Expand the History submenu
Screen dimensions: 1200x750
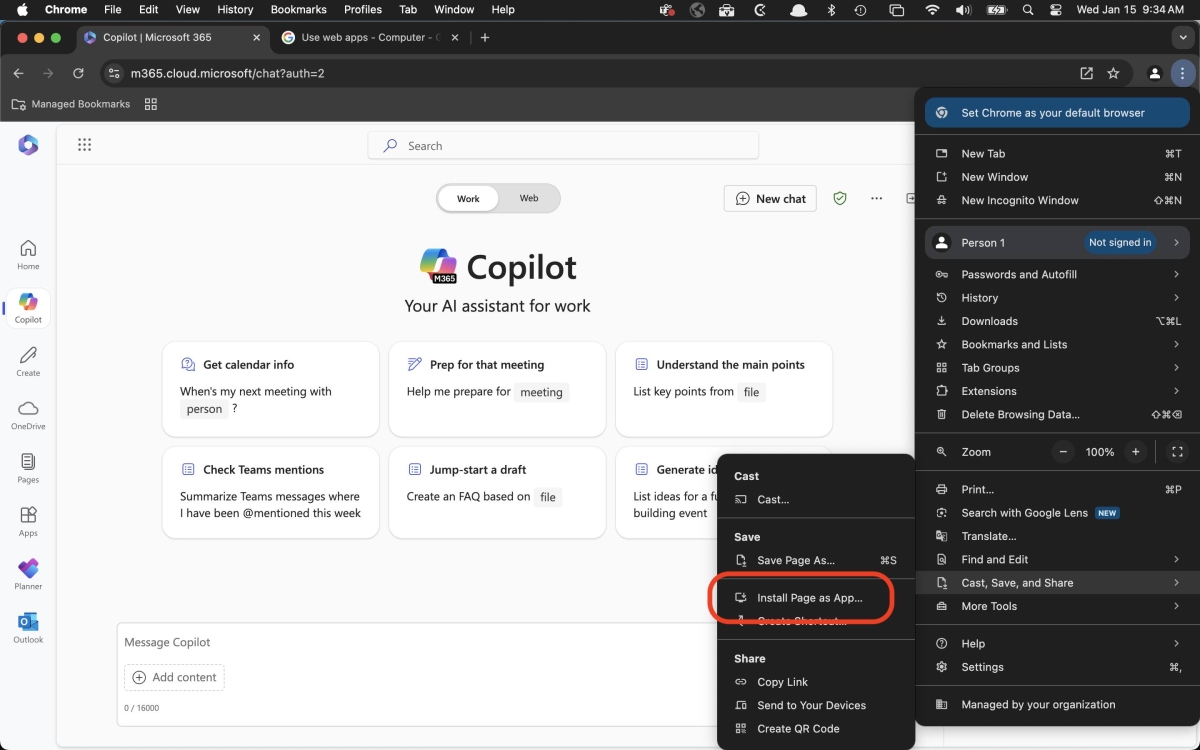click(1057, 298)
